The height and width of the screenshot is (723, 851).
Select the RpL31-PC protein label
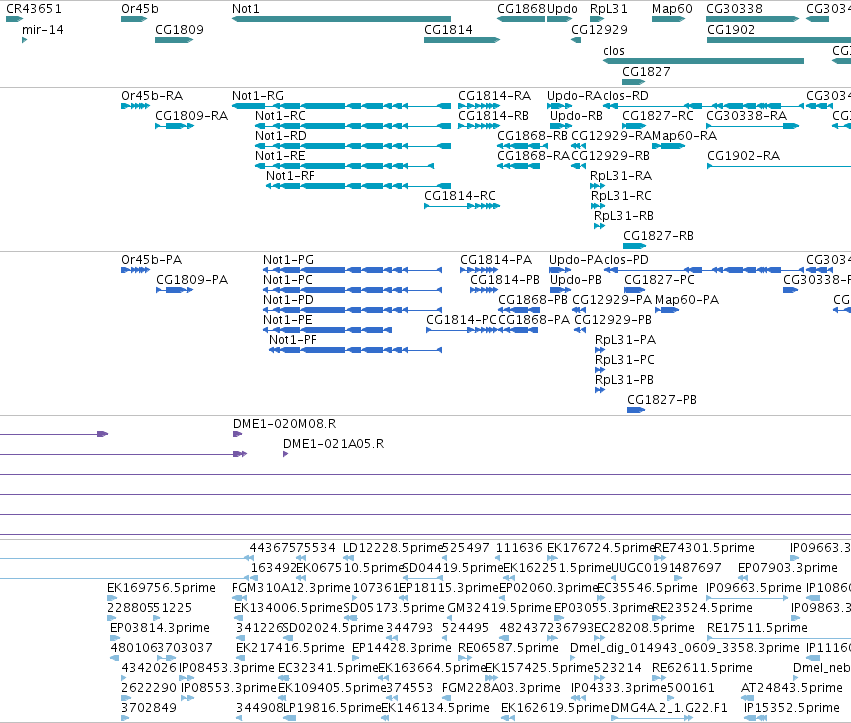pyautogui.click(x=625, y=360)
